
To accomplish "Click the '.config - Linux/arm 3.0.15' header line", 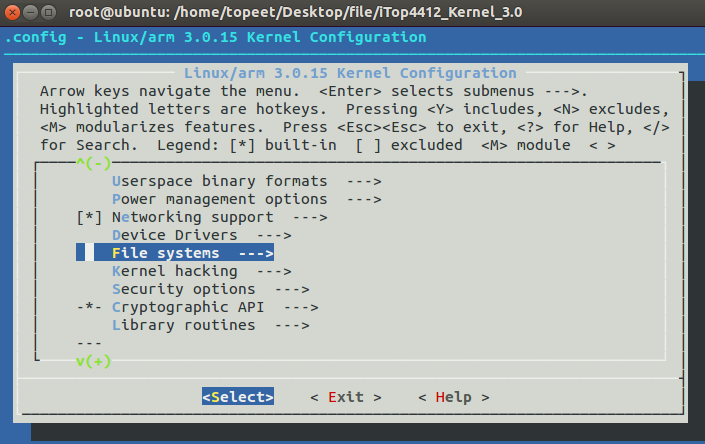I will (215, 37).
